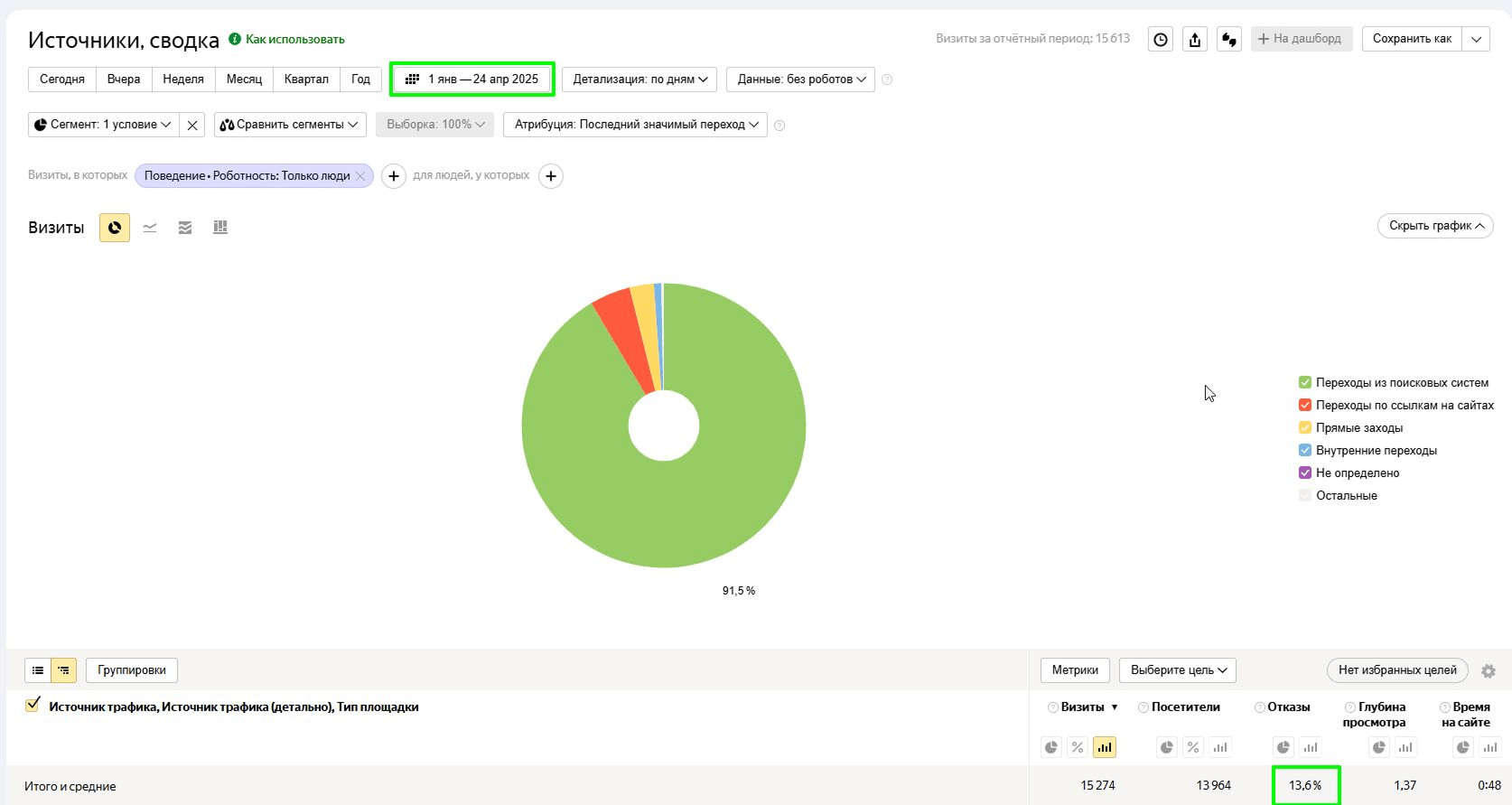Screen dimensions: 1512x805
Task: Toggle 'Переходы из поисковых систем' legend checkbox
Action: pyautogui.click(x=1304, y=382)
